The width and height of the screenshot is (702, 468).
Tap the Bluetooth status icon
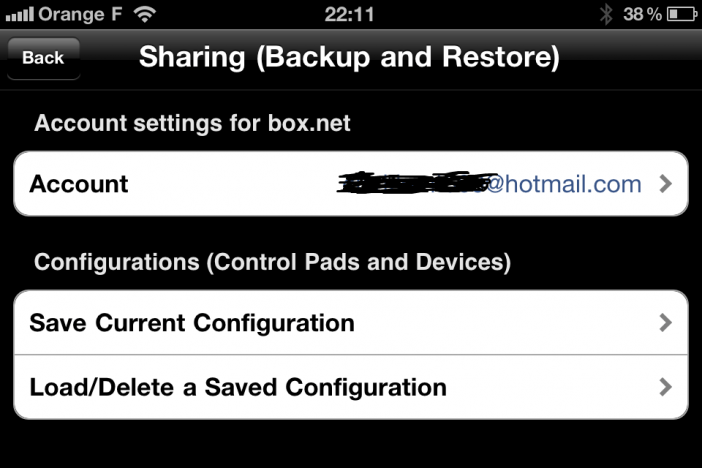[606, 14]
